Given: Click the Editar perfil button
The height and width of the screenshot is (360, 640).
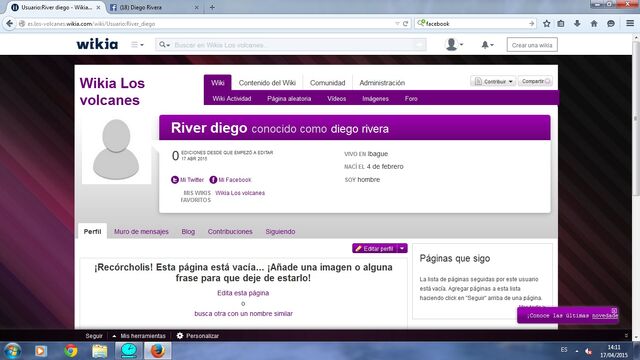Looking at the screenshot, I should click(374, 248).
